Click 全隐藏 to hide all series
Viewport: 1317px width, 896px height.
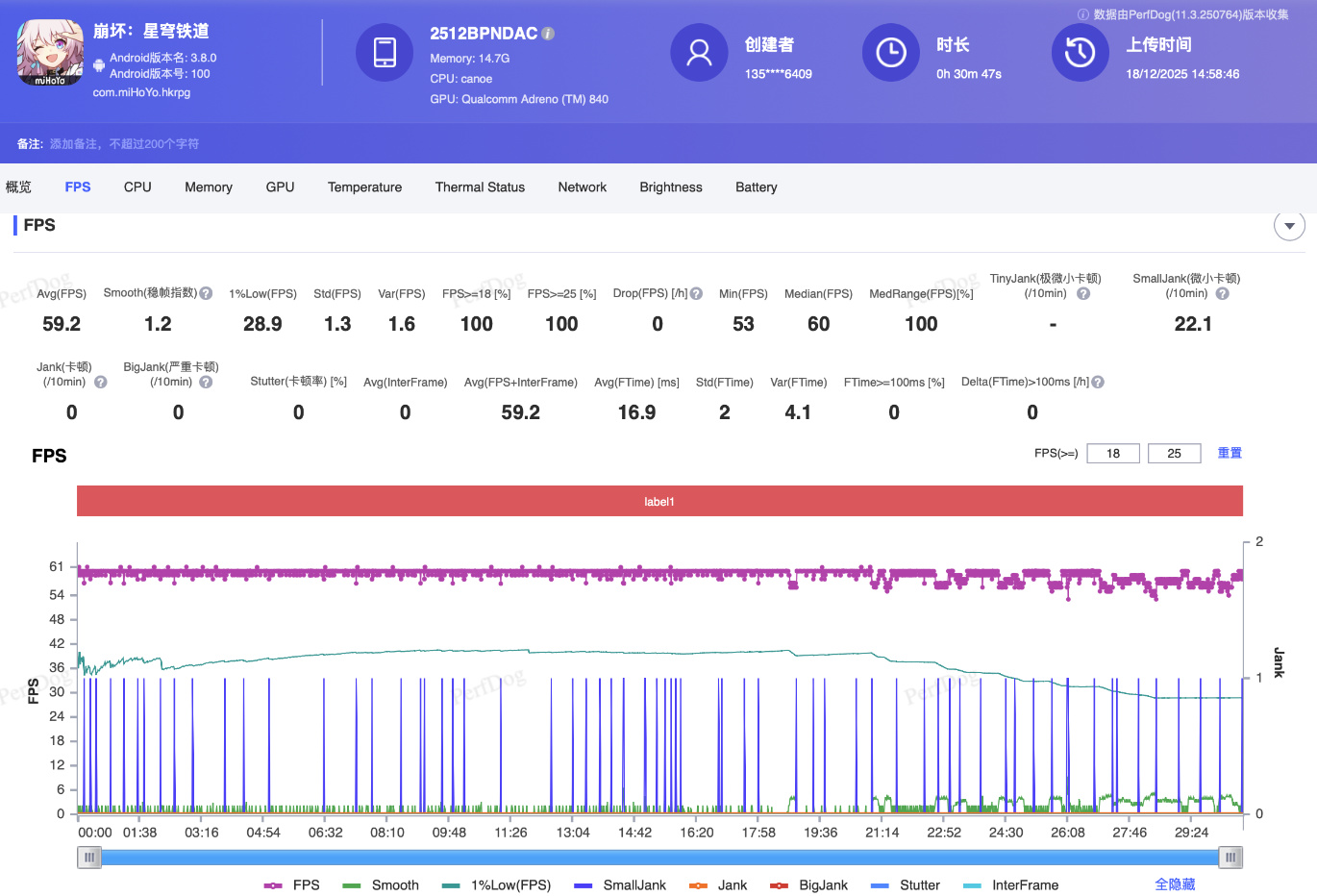point(1175,884)
